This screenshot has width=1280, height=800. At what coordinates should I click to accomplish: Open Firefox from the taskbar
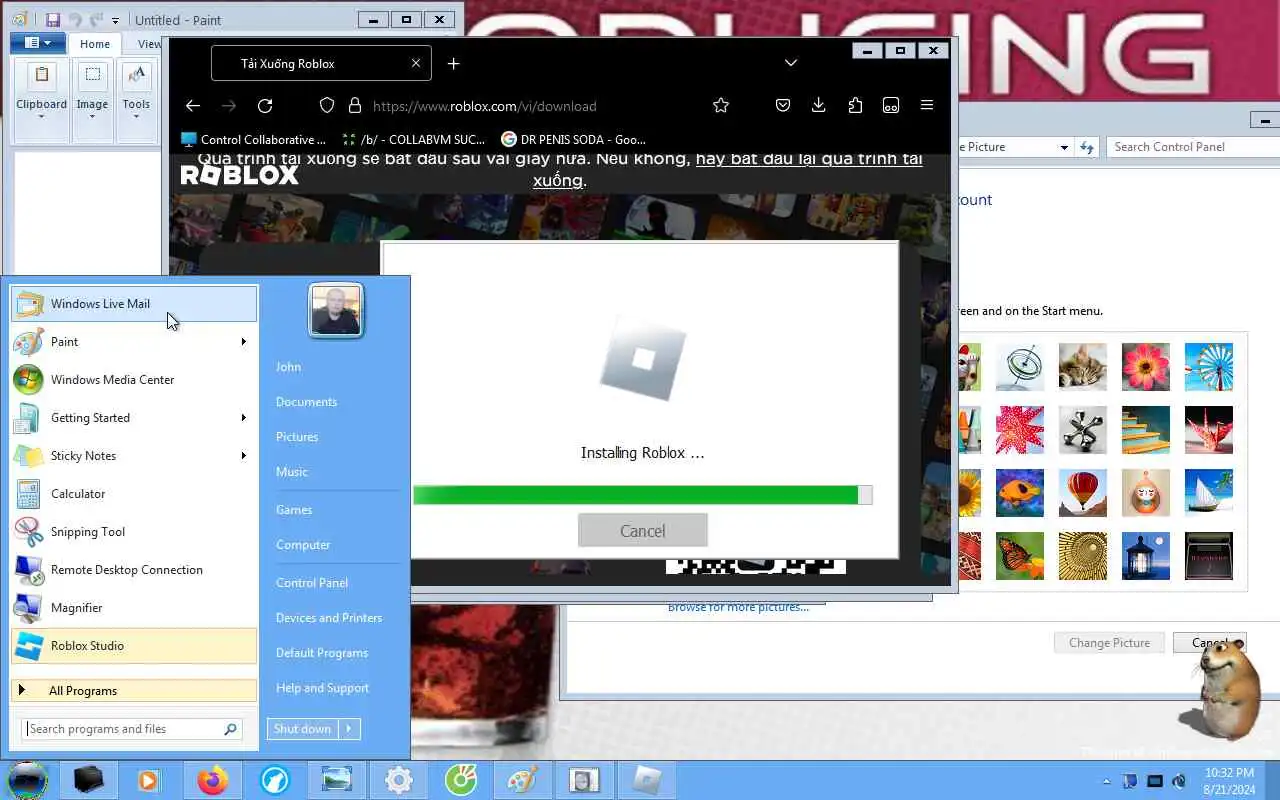coord(212,780)
